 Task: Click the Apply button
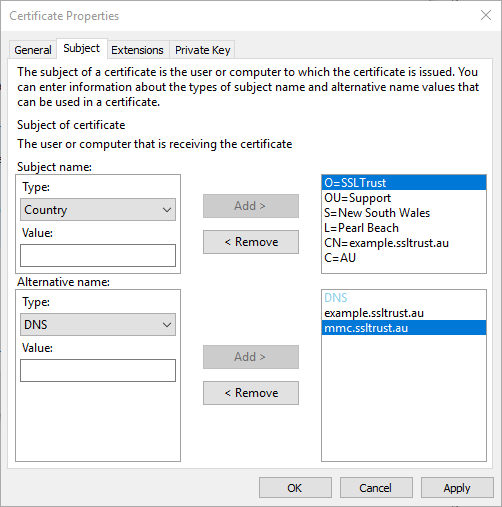[457, 488]
